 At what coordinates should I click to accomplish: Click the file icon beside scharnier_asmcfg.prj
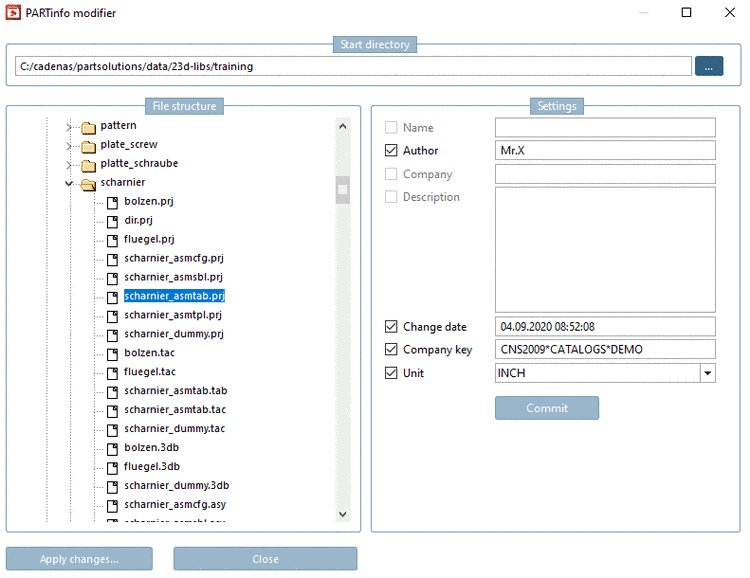pos(112,260)
